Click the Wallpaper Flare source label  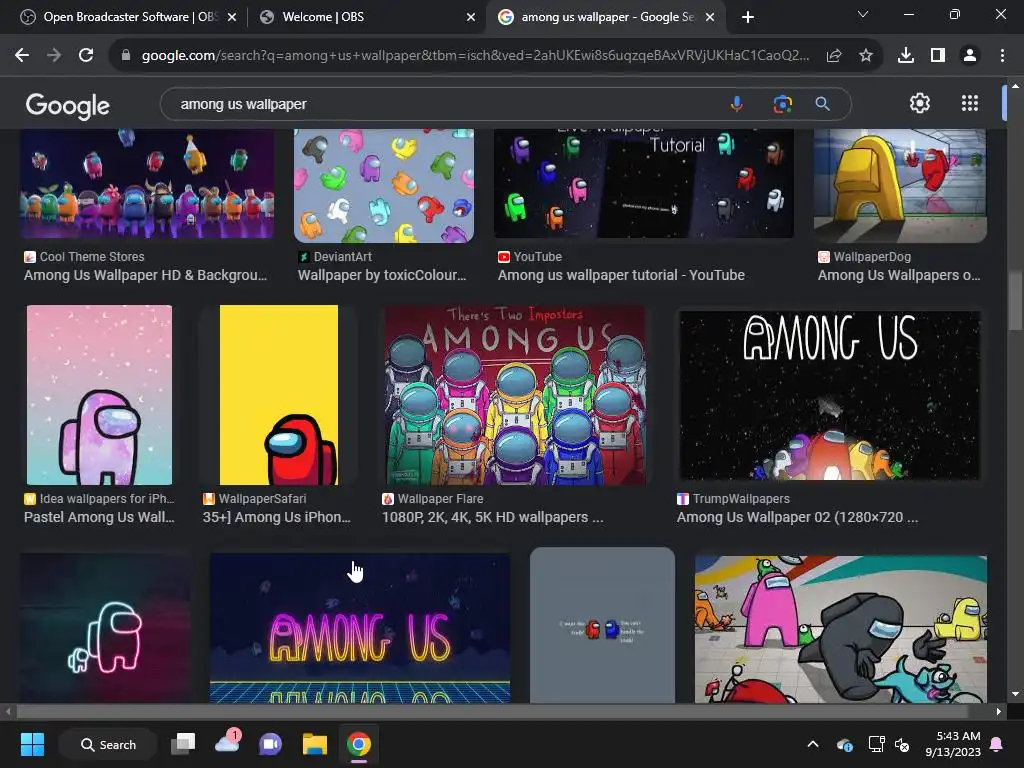click(440, 499)
